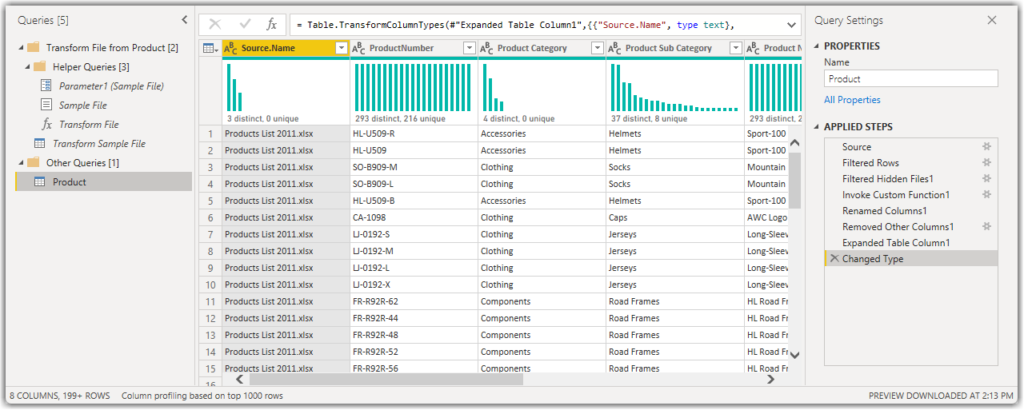This screenshot has width=1024, height=410.
Task: Collapse Transform File from Product folder
Action: coord(21,48)
